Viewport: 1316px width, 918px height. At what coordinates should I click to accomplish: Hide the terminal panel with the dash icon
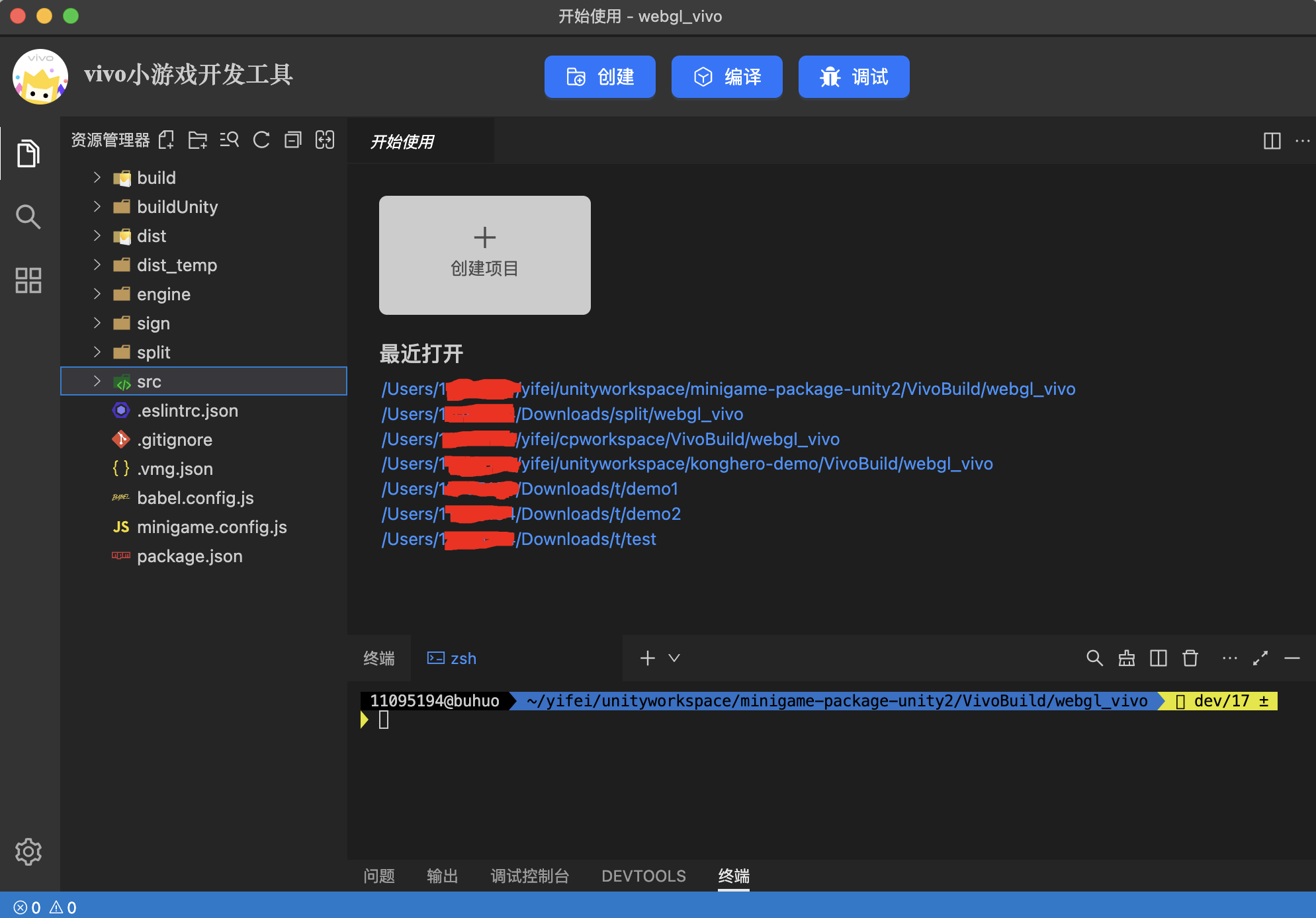[1292, 658]
